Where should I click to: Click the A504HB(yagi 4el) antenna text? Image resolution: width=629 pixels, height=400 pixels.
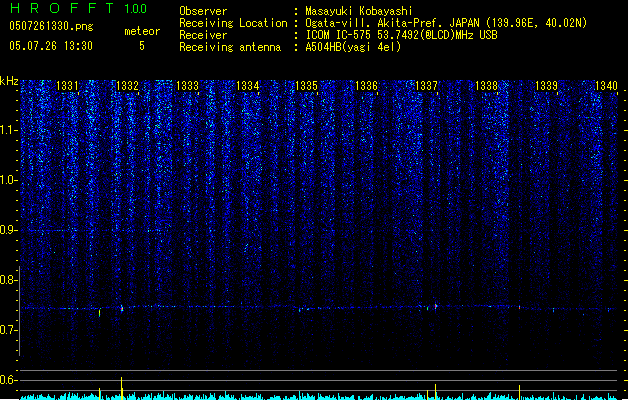(353, 47)
